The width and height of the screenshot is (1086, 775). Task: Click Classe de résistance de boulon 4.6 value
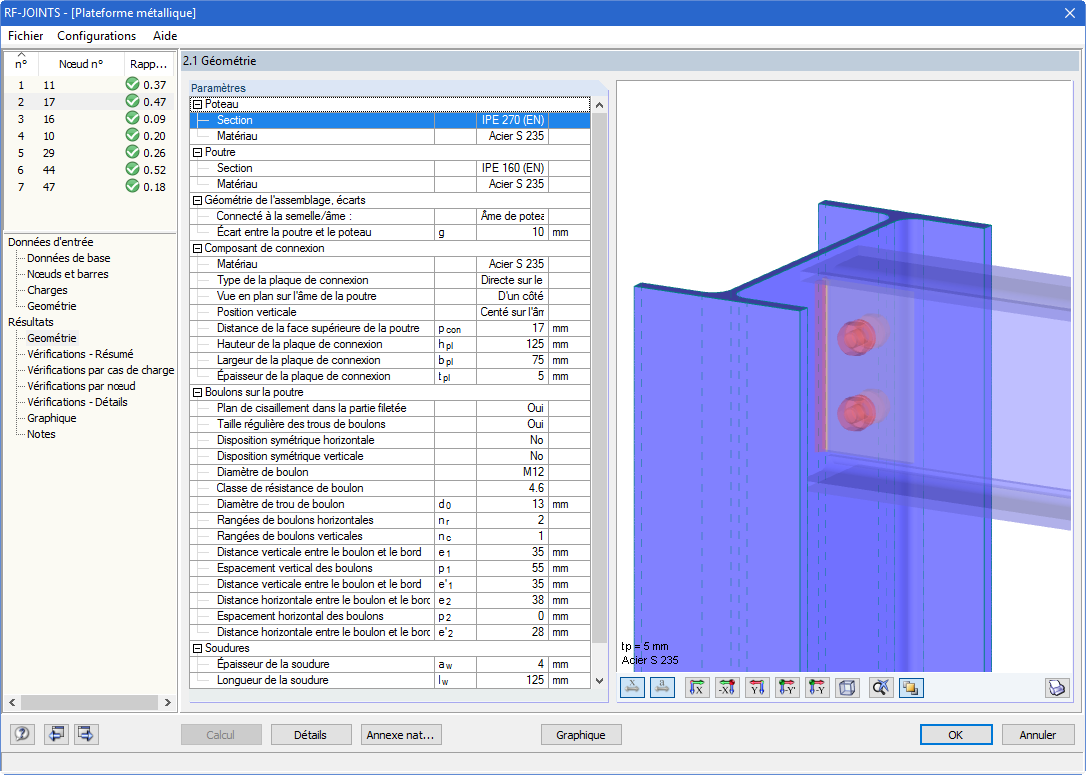pyautogui.click(x=513, y=488)
